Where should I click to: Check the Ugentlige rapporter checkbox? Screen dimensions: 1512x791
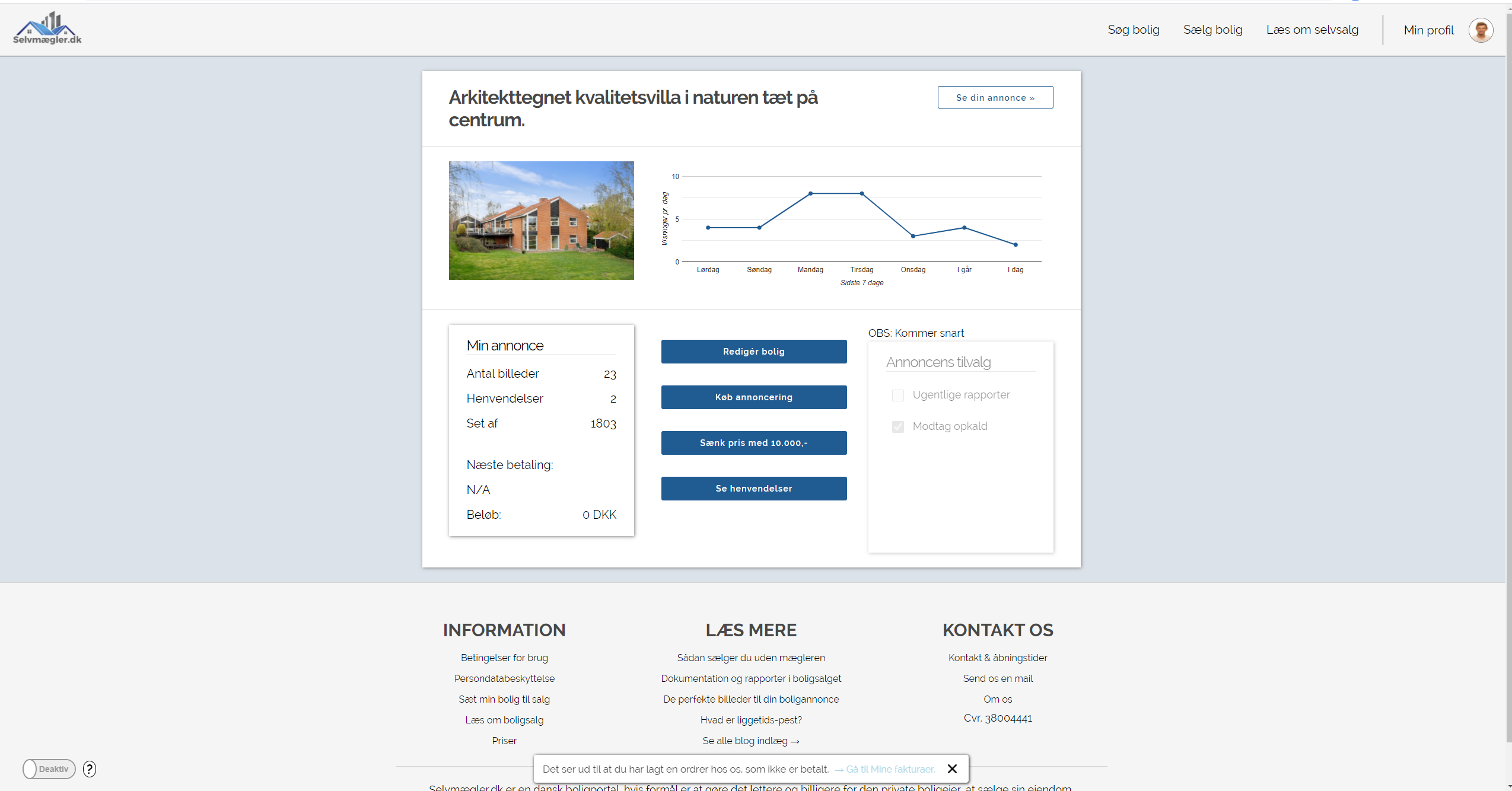coord(897,395)
